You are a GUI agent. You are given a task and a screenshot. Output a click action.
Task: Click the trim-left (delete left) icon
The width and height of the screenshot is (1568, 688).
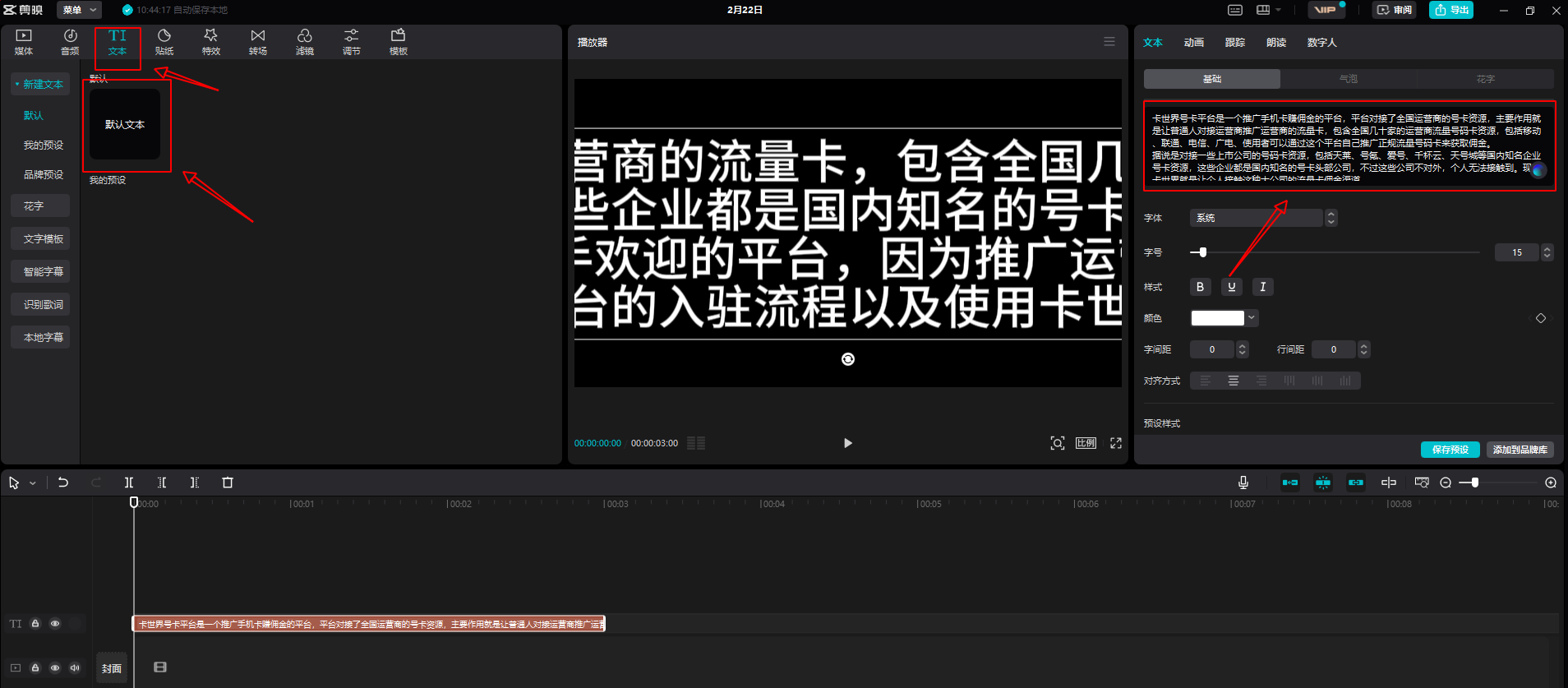coord(162,483)
